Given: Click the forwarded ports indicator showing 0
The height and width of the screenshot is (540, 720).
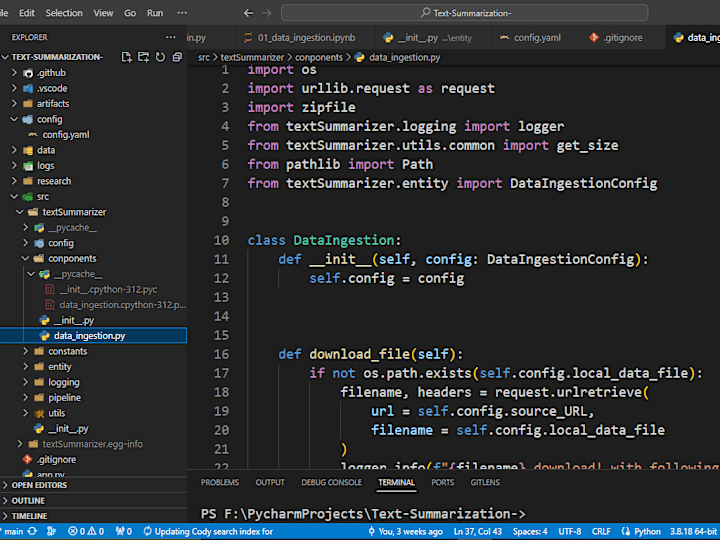Looking at the screenshot, I should (124, 531).
